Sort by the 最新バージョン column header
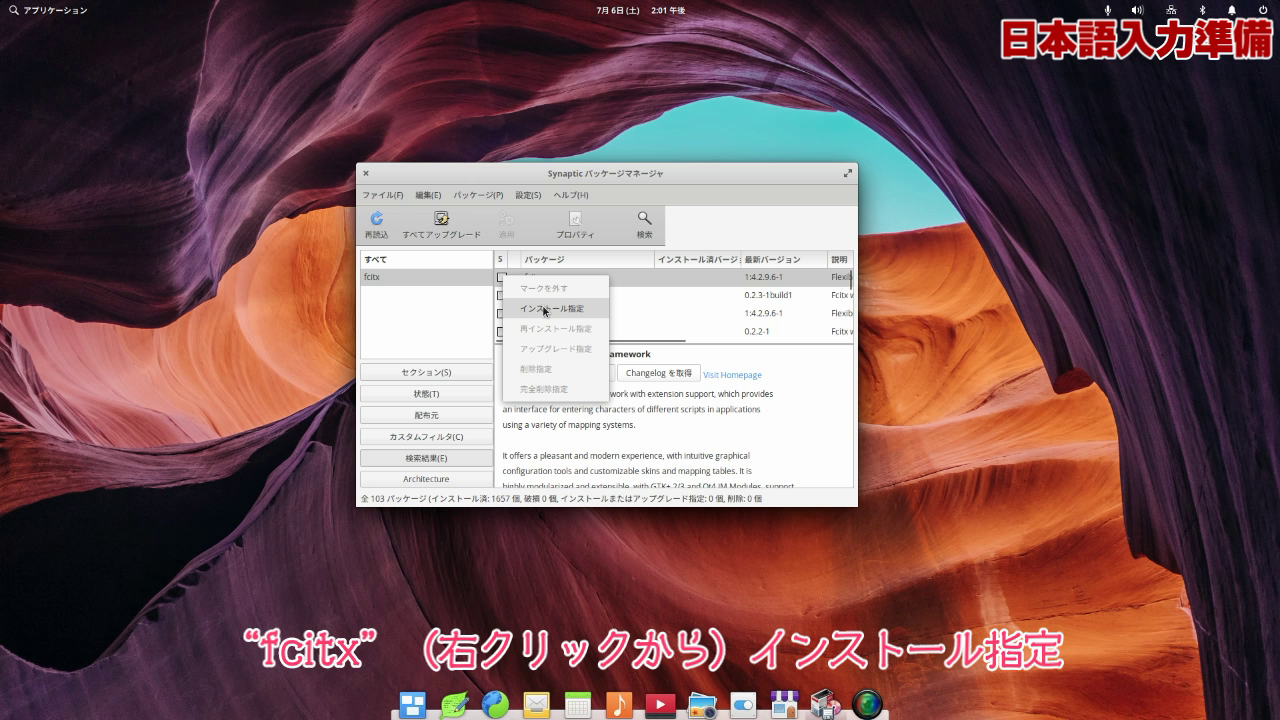 pos(784,259)
